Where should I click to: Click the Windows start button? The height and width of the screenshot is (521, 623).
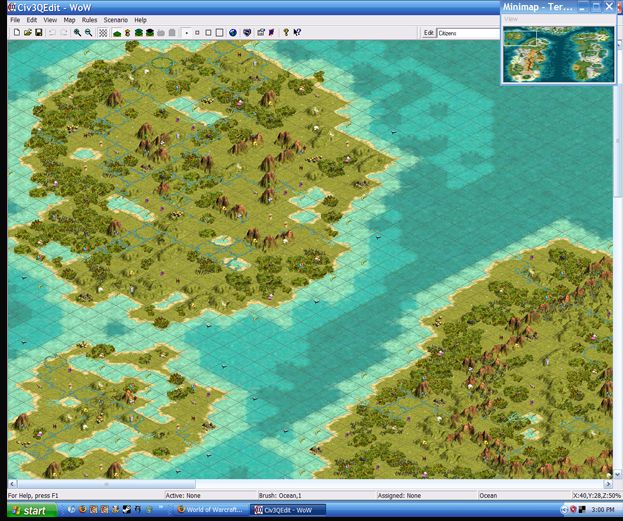(31, 510)
